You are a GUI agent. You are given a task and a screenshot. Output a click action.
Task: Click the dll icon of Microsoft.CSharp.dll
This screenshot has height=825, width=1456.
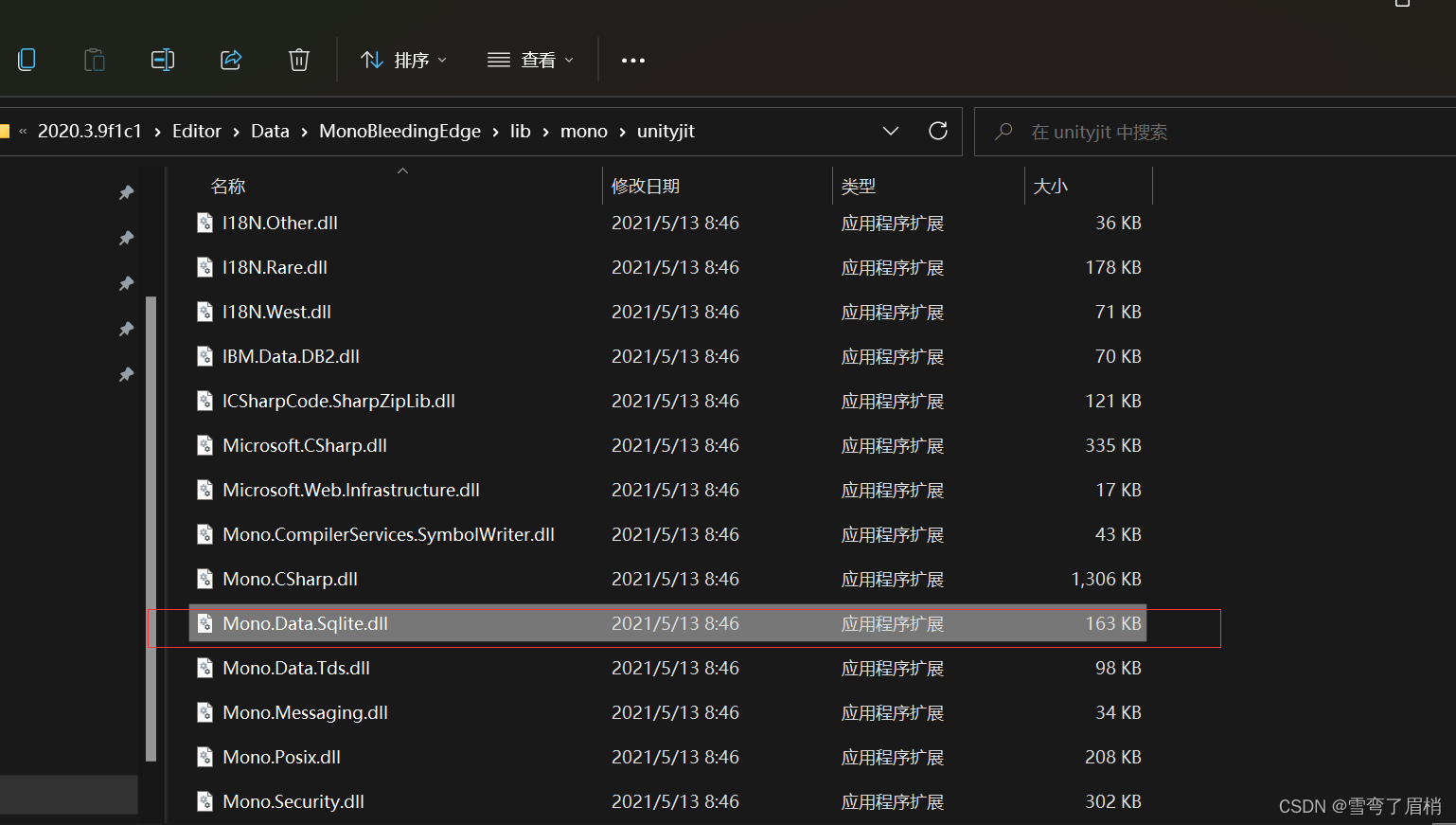(x=204, y=445)
